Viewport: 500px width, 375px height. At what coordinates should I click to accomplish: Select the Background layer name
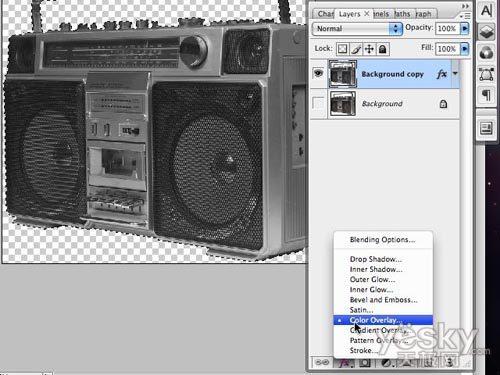coord(382,104)
